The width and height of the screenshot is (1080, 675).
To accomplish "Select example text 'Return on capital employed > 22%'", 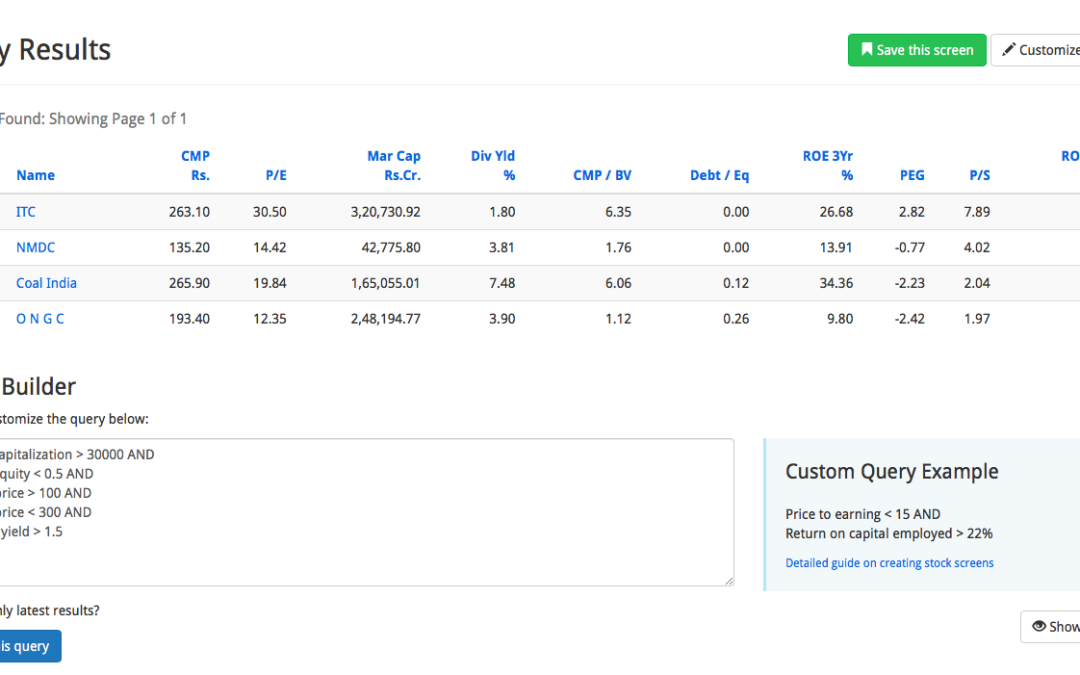I will tap(889, 533).
